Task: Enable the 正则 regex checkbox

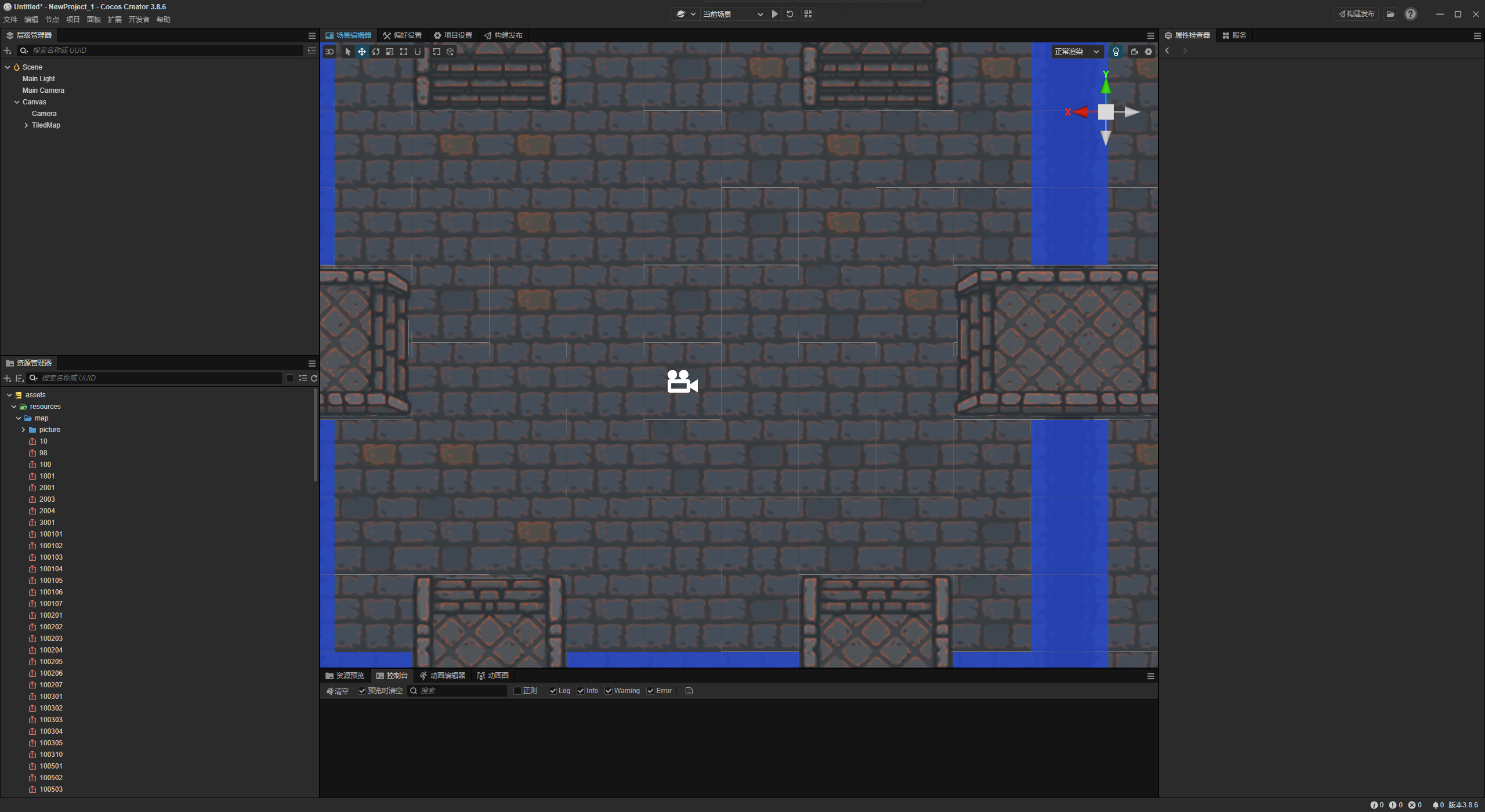Action: 517,691
